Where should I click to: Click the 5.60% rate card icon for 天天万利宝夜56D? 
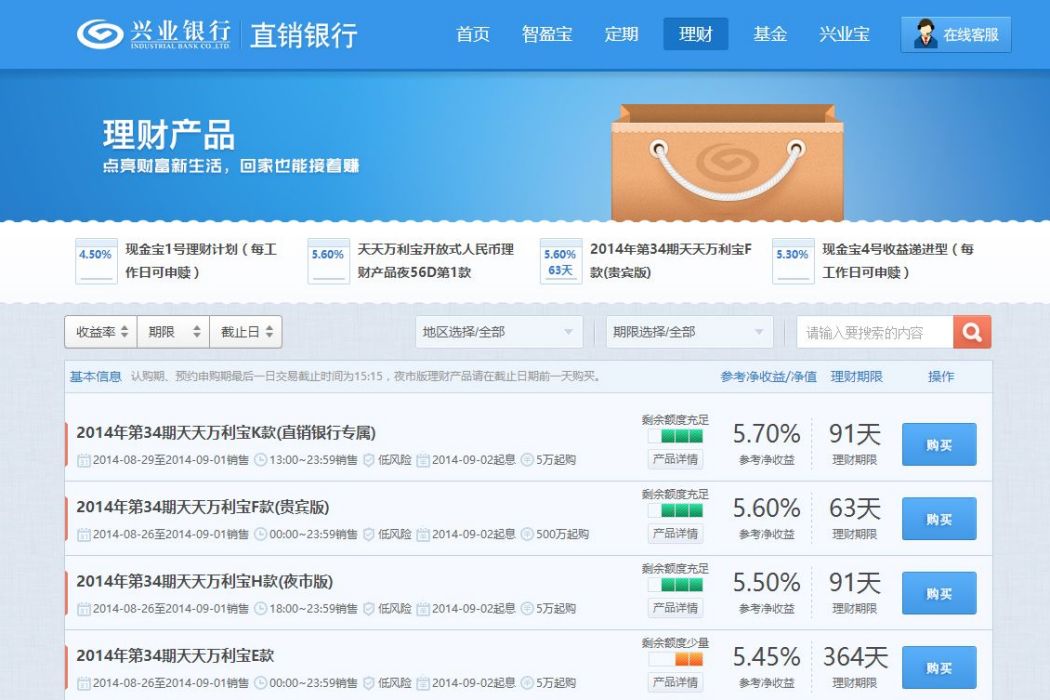(x=328, y=261)
